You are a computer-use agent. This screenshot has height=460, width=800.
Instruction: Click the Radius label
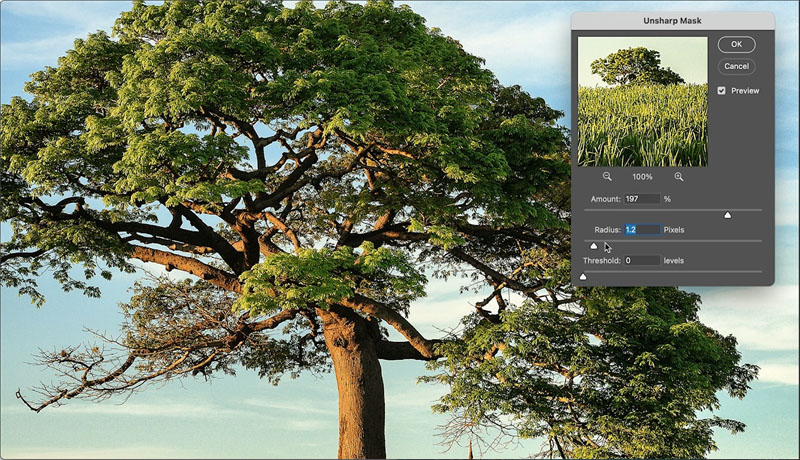(x=607, y=230)
